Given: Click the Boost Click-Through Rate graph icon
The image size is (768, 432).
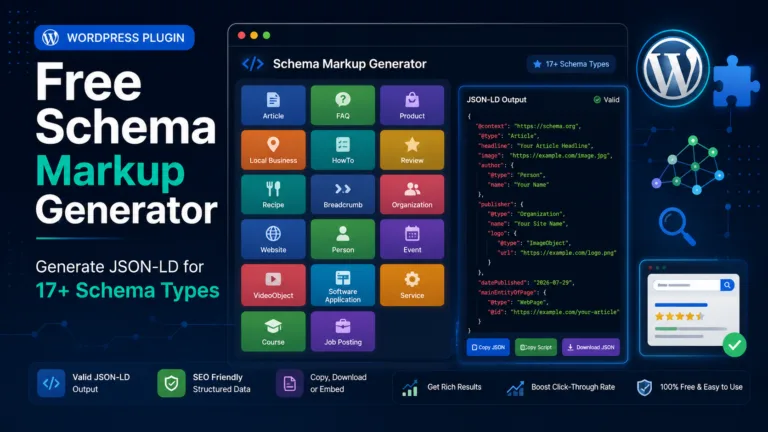Looking at the screenshot, I should 515,387.
